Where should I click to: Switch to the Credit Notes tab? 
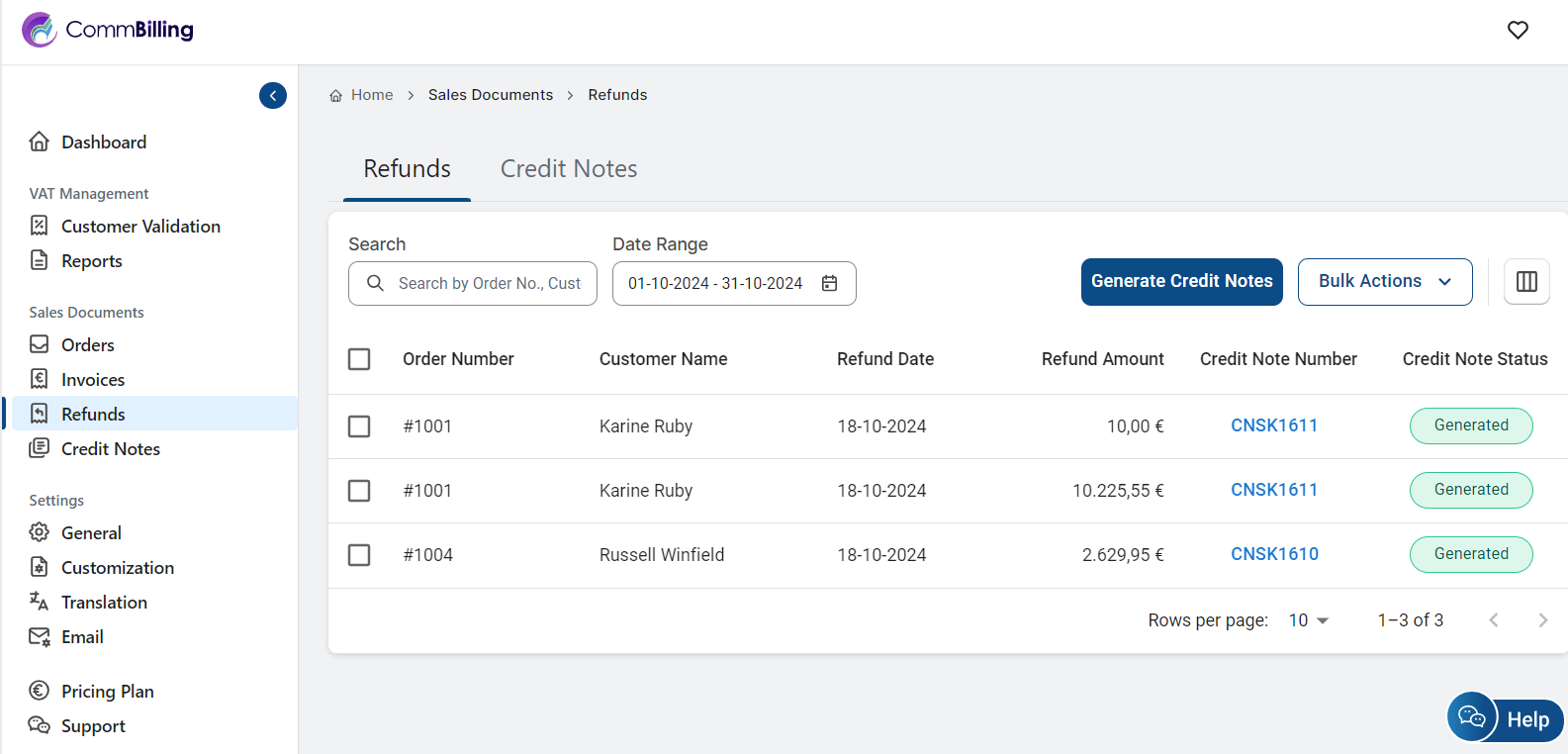click(568, 169)
